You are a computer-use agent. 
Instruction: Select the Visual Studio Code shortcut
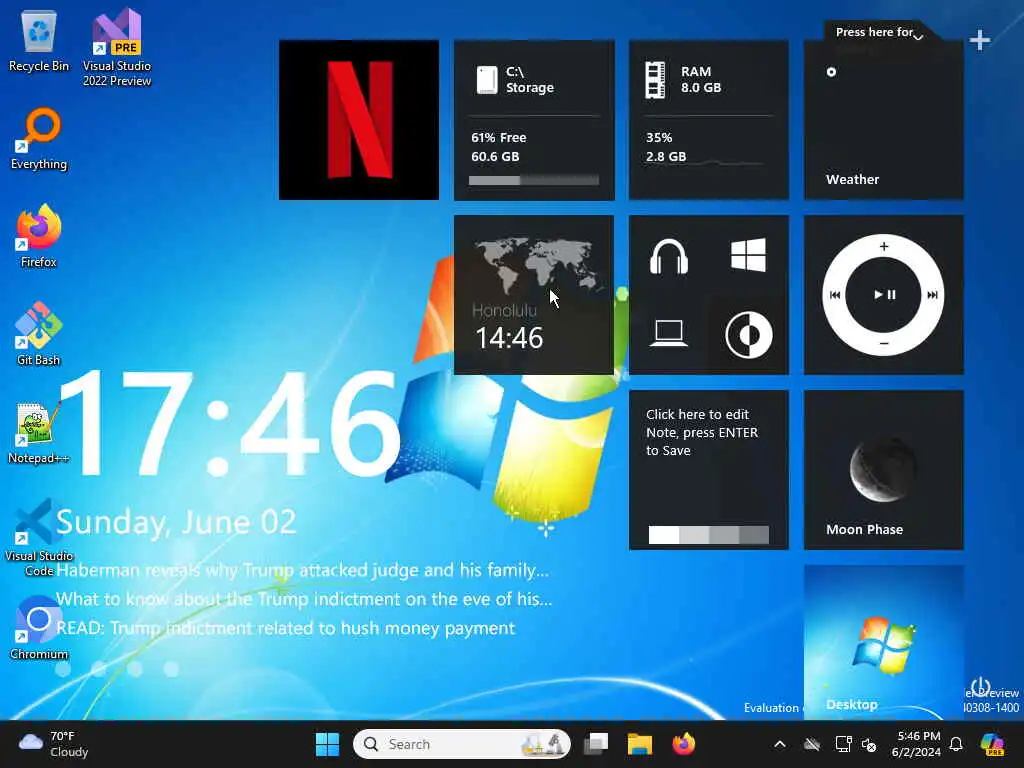tap(39, 537)
